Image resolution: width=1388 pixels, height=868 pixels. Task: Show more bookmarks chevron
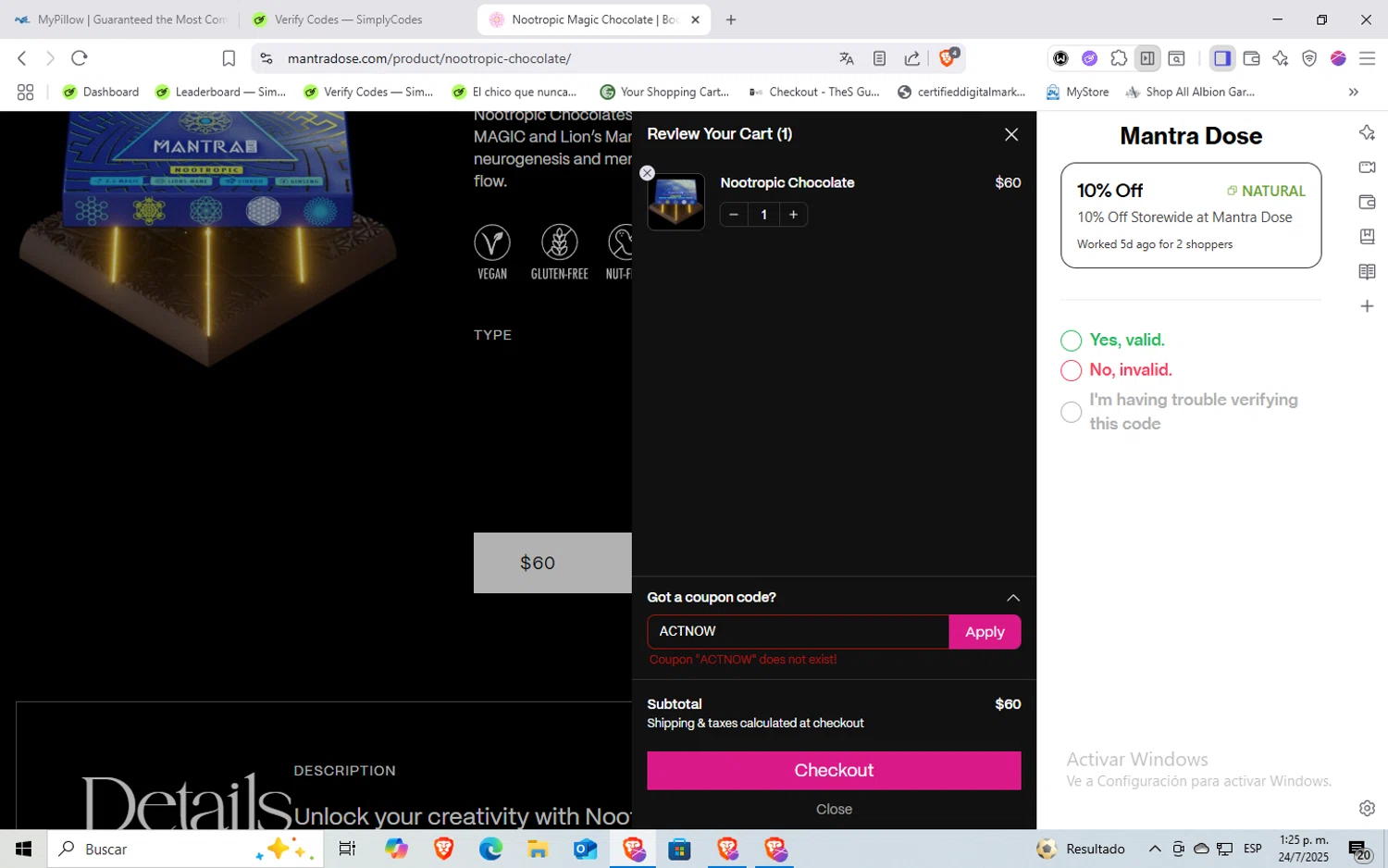click(1354, 92)
